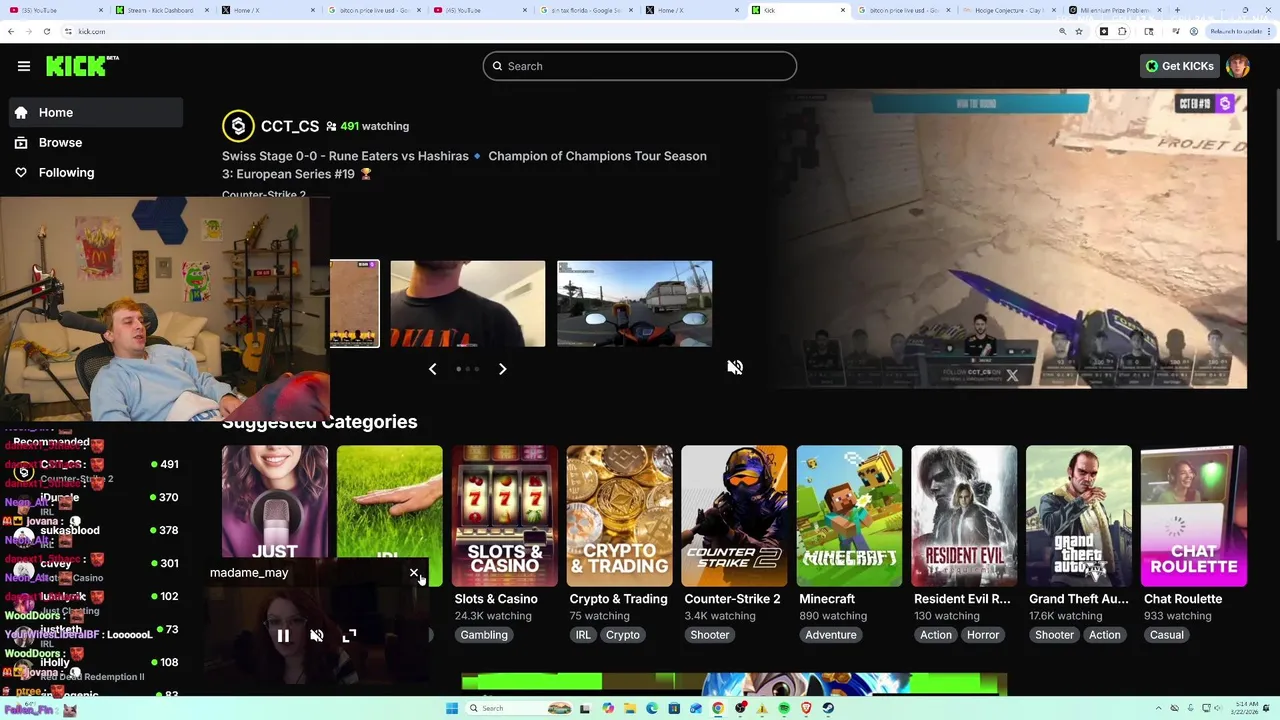Select the Shooter tag under Counter-Strike 2
The height and width of the screenshot is (720, 1280).
click(x=709, y=635)
